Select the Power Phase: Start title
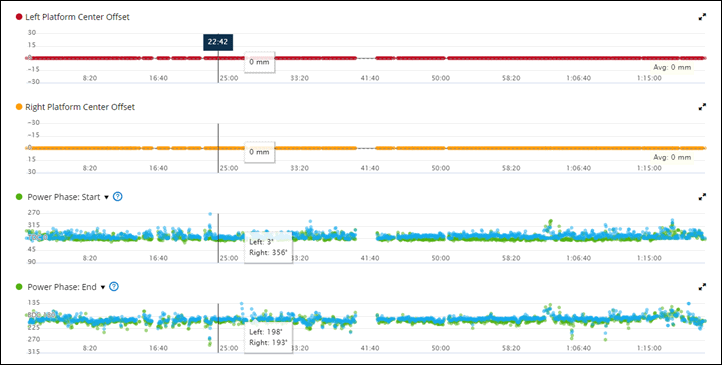This screenshot has width=722, height=365. coord(64,197)
